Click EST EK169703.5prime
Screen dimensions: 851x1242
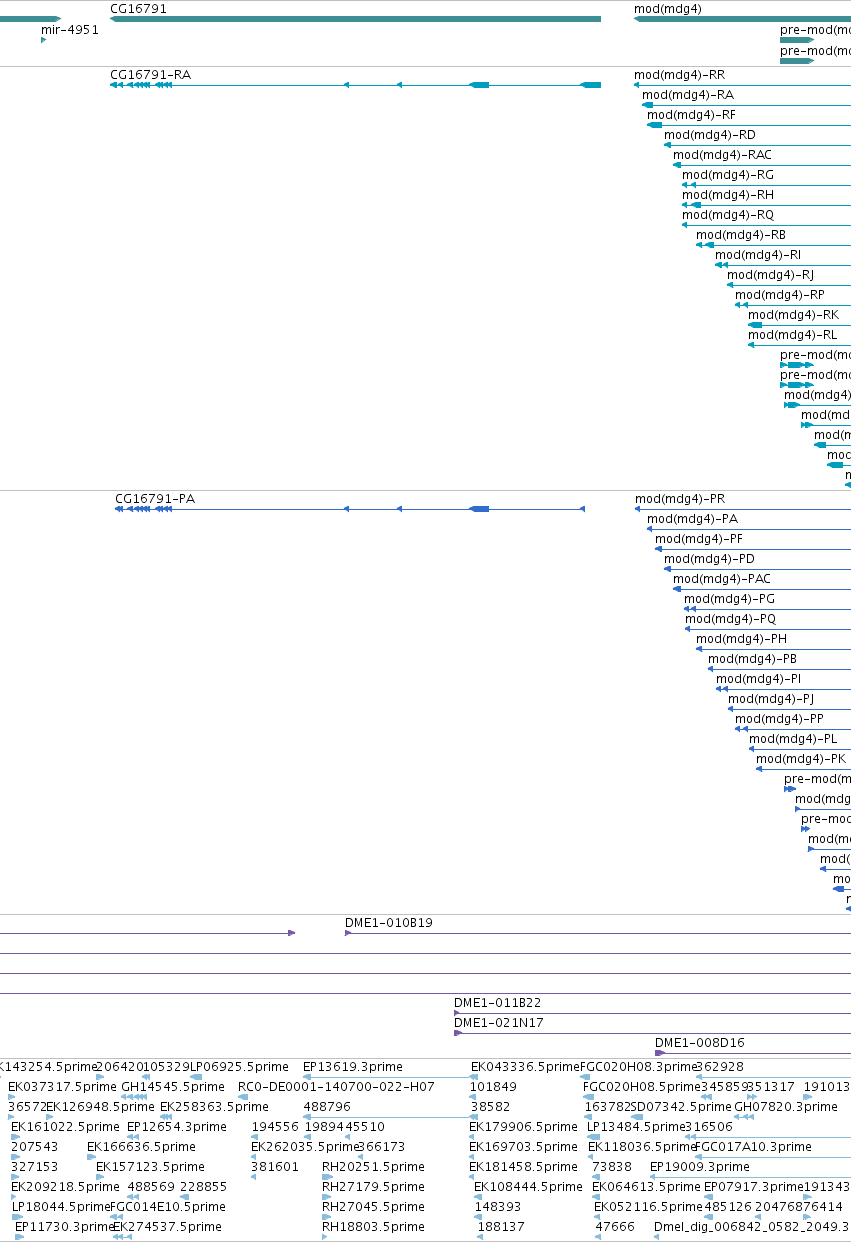click(x=524, y=1146)
